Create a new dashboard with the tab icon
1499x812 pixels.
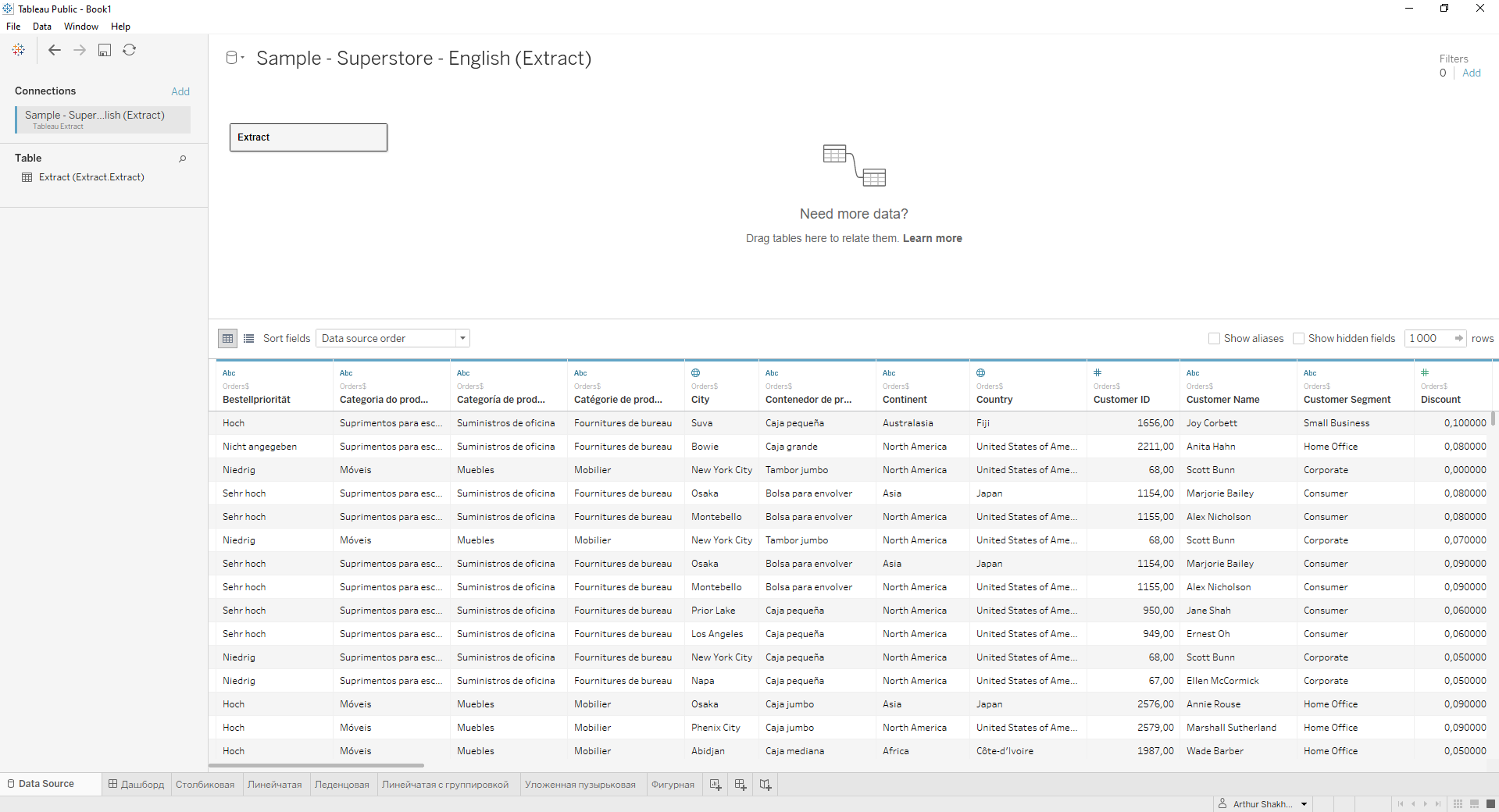click(741, 785)
